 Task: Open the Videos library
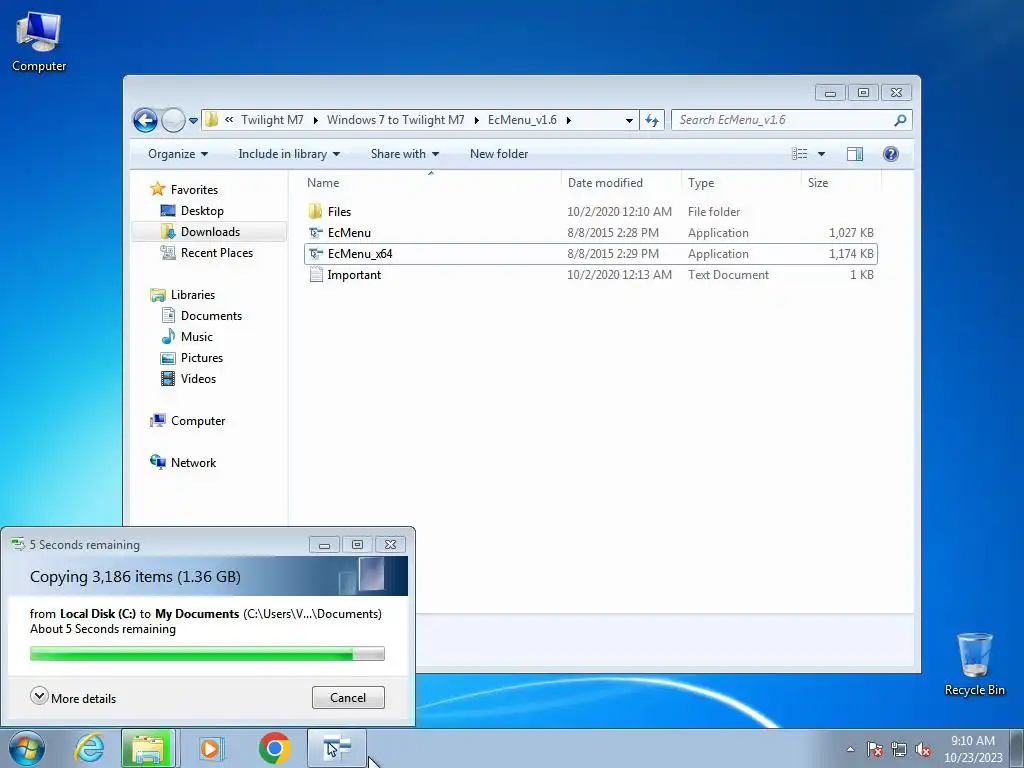198,379
